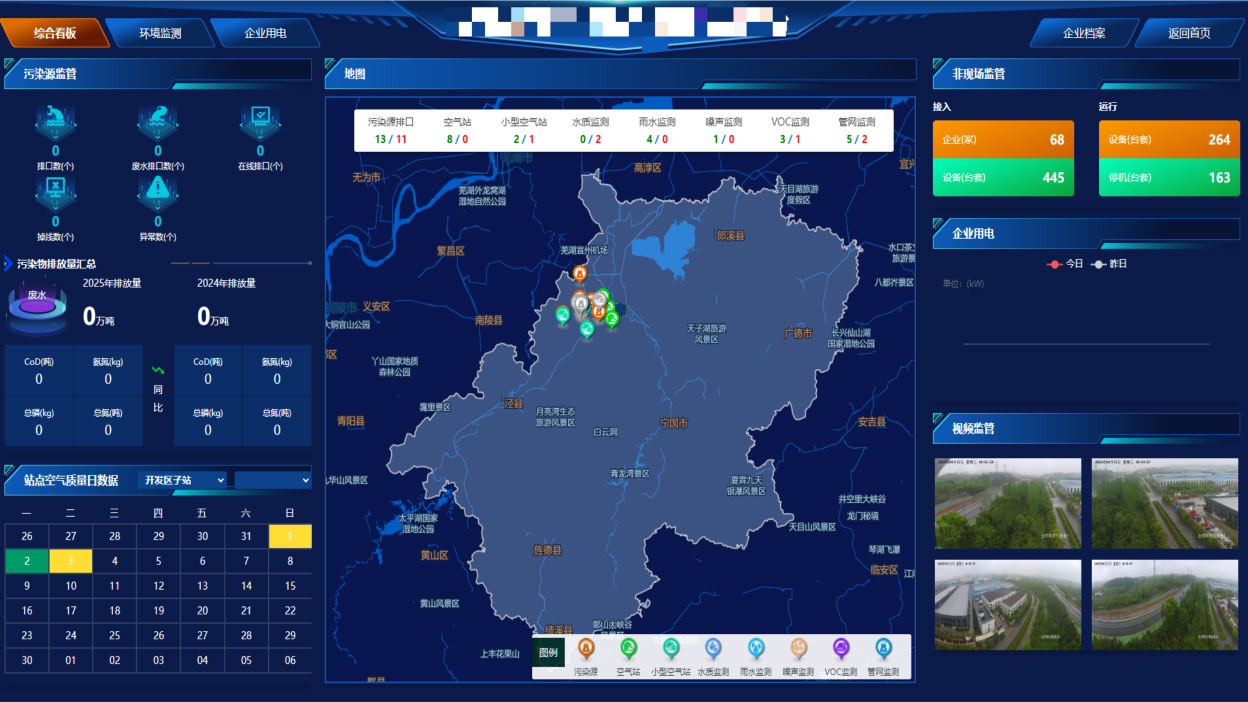This screenshot has width=1248, height=702.
Task: Click the 水质监测 legend marker icon
Action: 713,649
